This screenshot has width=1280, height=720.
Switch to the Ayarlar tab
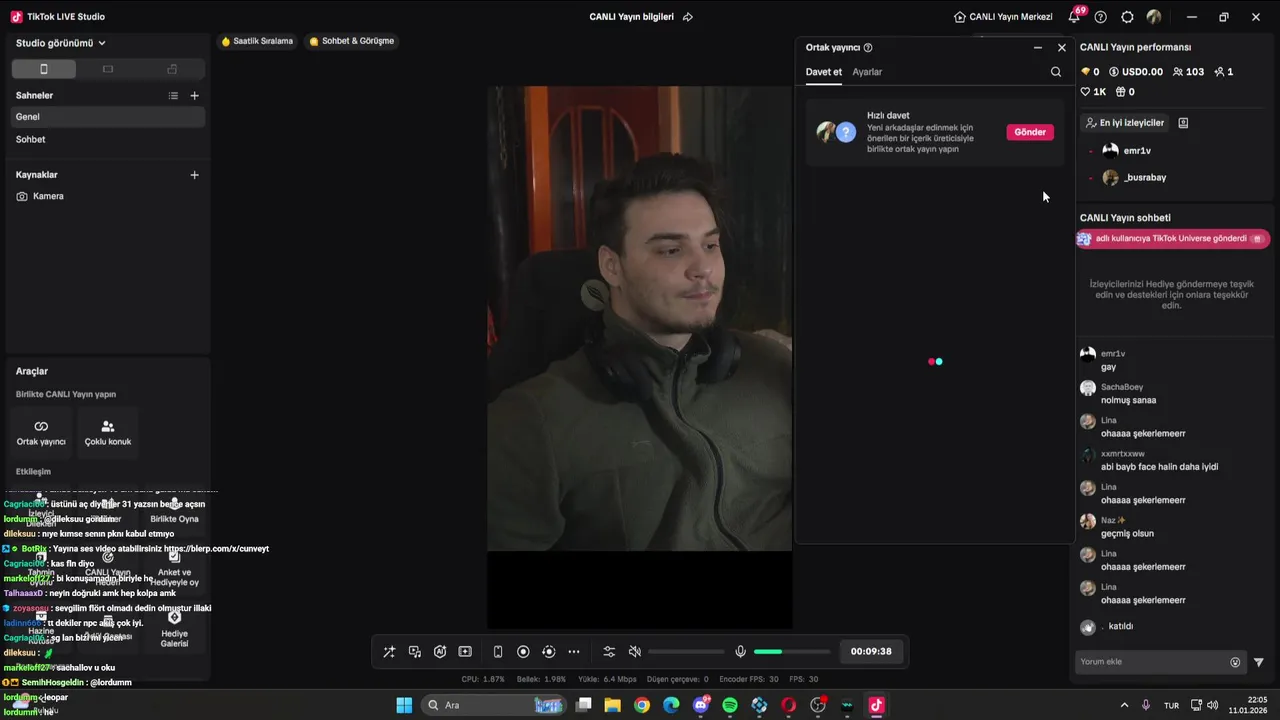[x=867, y=72]
